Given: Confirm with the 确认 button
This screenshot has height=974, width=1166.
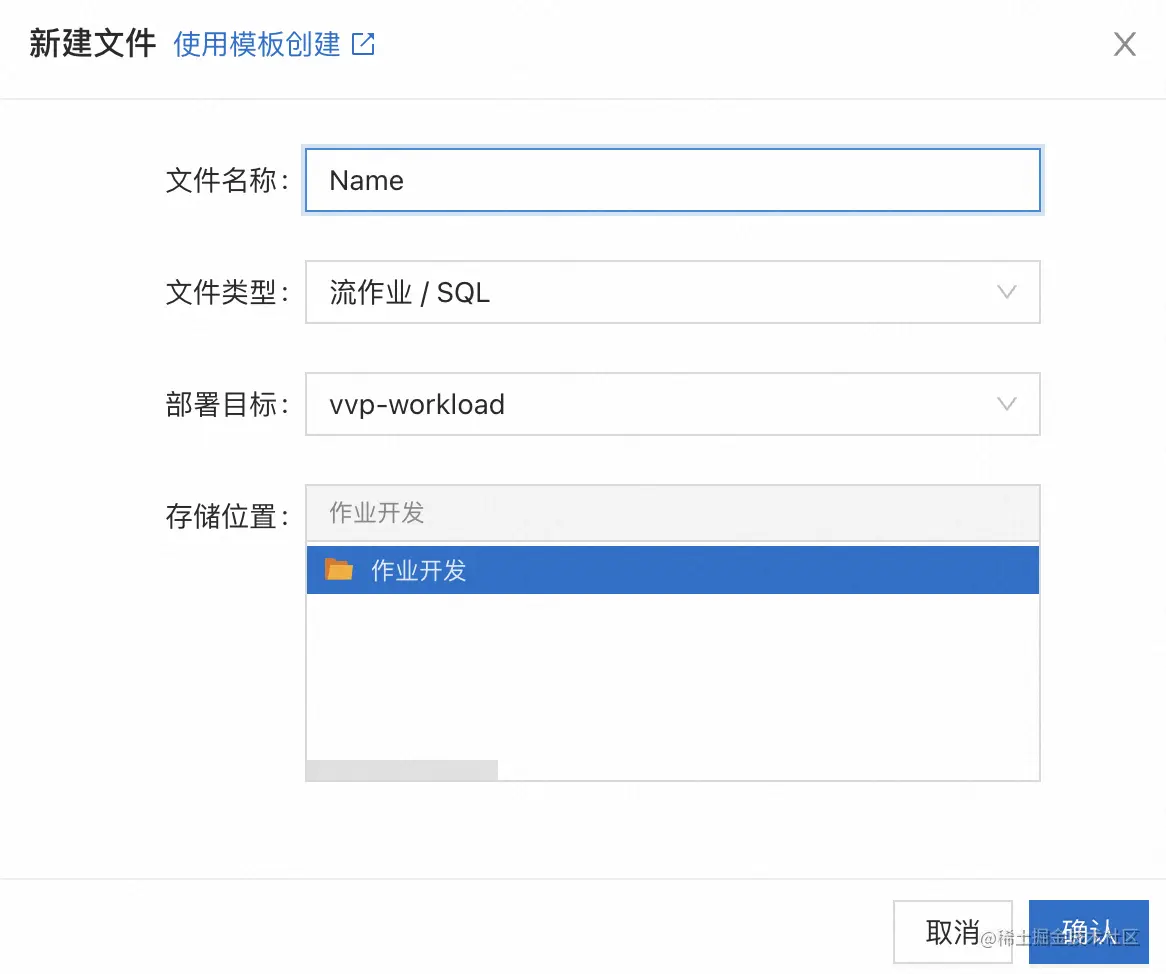Looking at the screenshot, I should 1088,932.
